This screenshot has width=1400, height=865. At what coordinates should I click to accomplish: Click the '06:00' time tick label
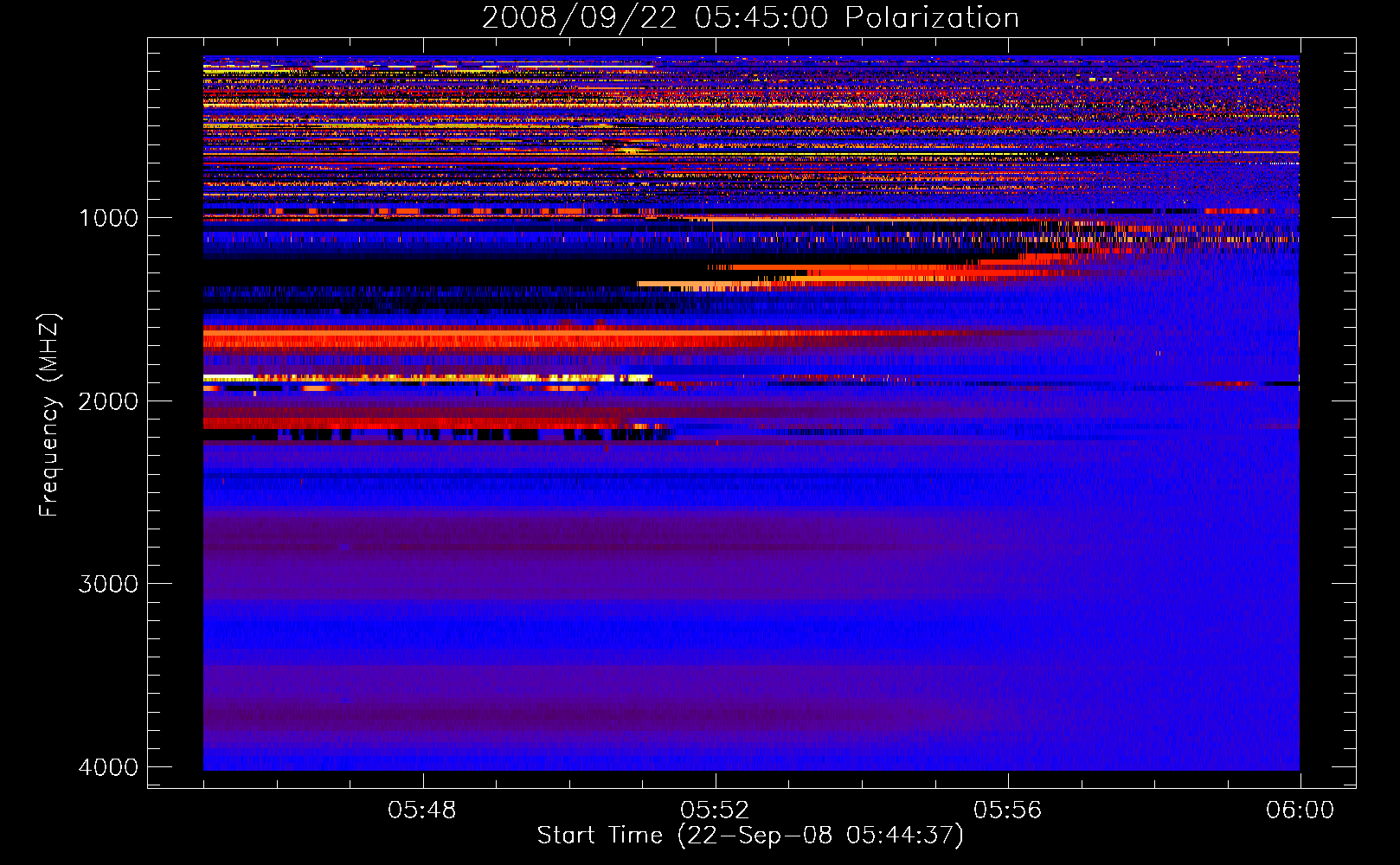[x=1300, y=811]
